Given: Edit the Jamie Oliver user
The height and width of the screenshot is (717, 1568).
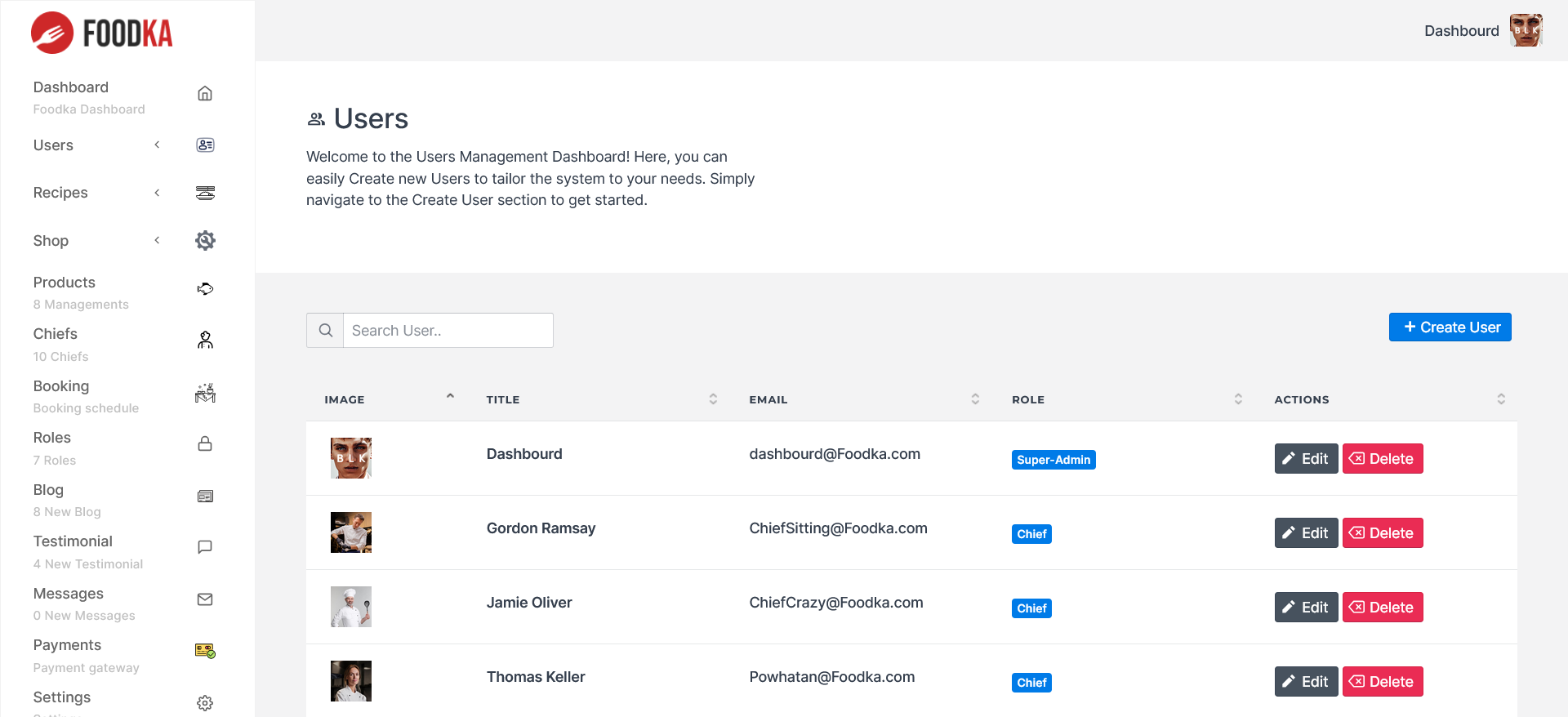Looking at the screenshot, I should tap(1305, 608).
